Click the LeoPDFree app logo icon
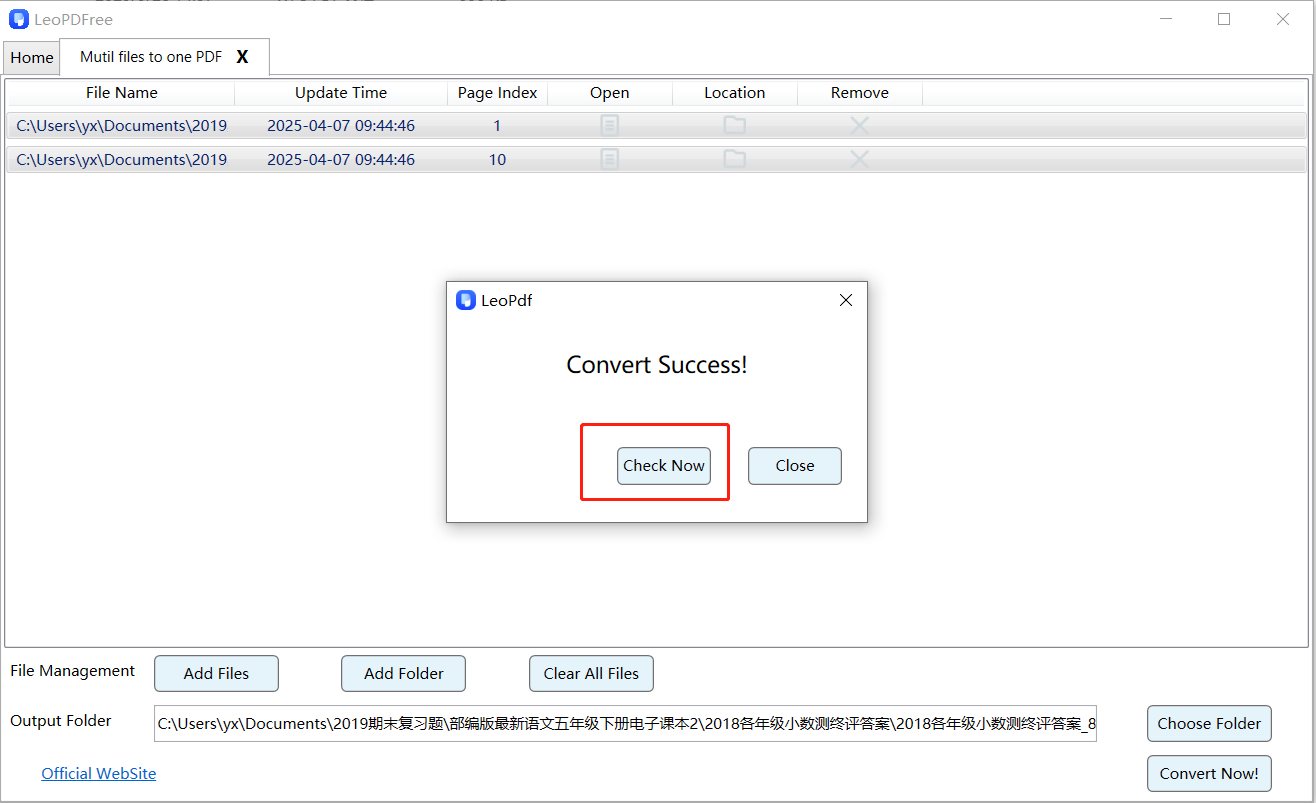This screenshot has width=1316, height=803. pos(19,19)
